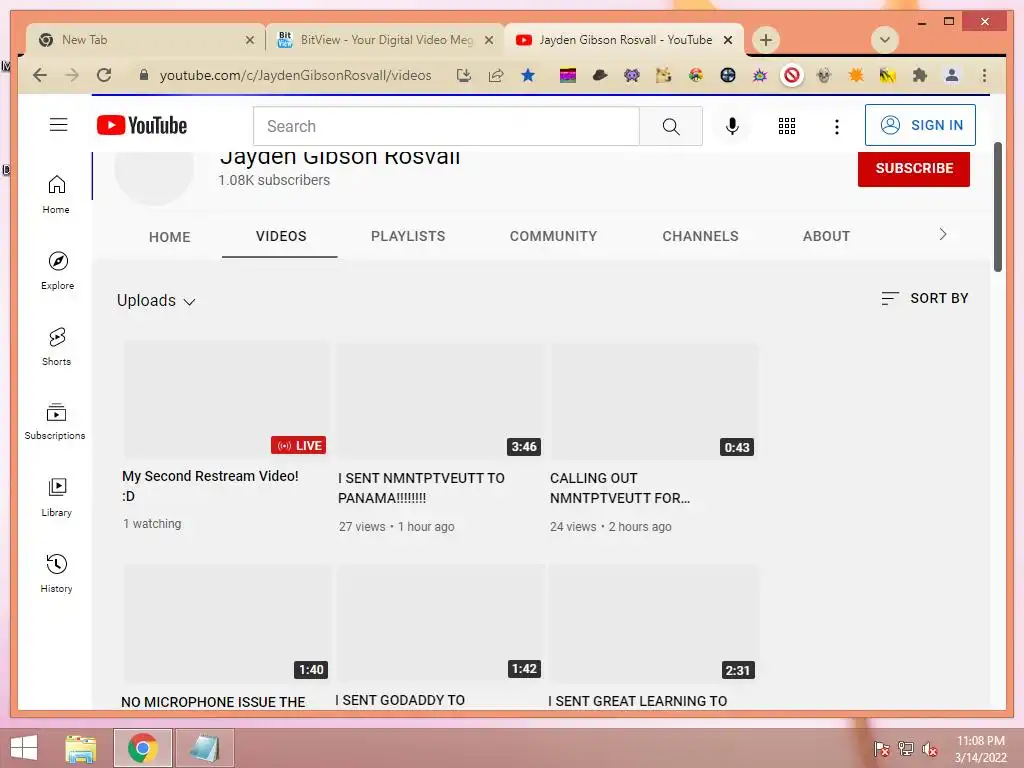Click the 2:31 video thumbnail
1024x768 pixels.
point(654,624)
